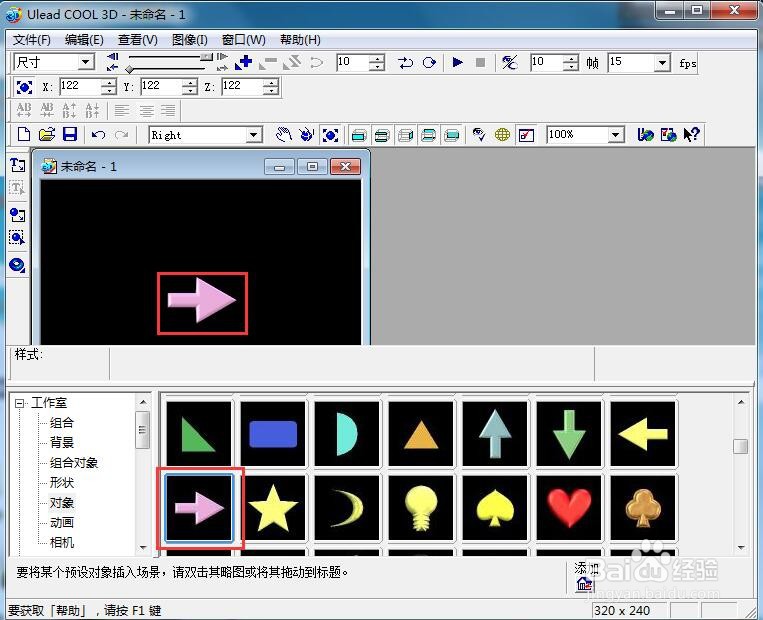Collapse the 工作室 tree node
The height and width of the screenshot is (620, 763).
pyautogui.click(x=19, y=403)
